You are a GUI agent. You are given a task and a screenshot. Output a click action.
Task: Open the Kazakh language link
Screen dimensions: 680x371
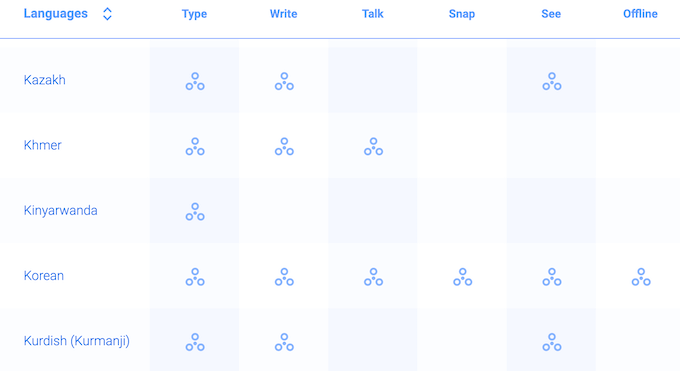[x=45, y=80]
